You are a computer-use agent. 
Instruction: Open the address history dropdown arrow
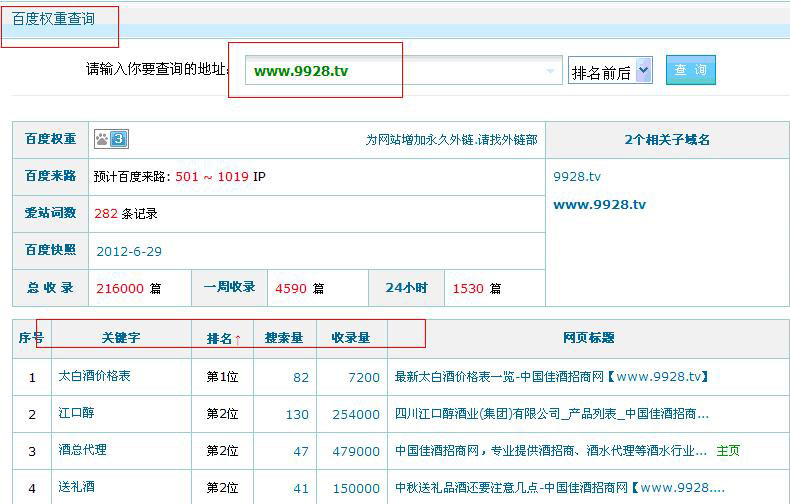pyautogui.click(x=550, y=71)
